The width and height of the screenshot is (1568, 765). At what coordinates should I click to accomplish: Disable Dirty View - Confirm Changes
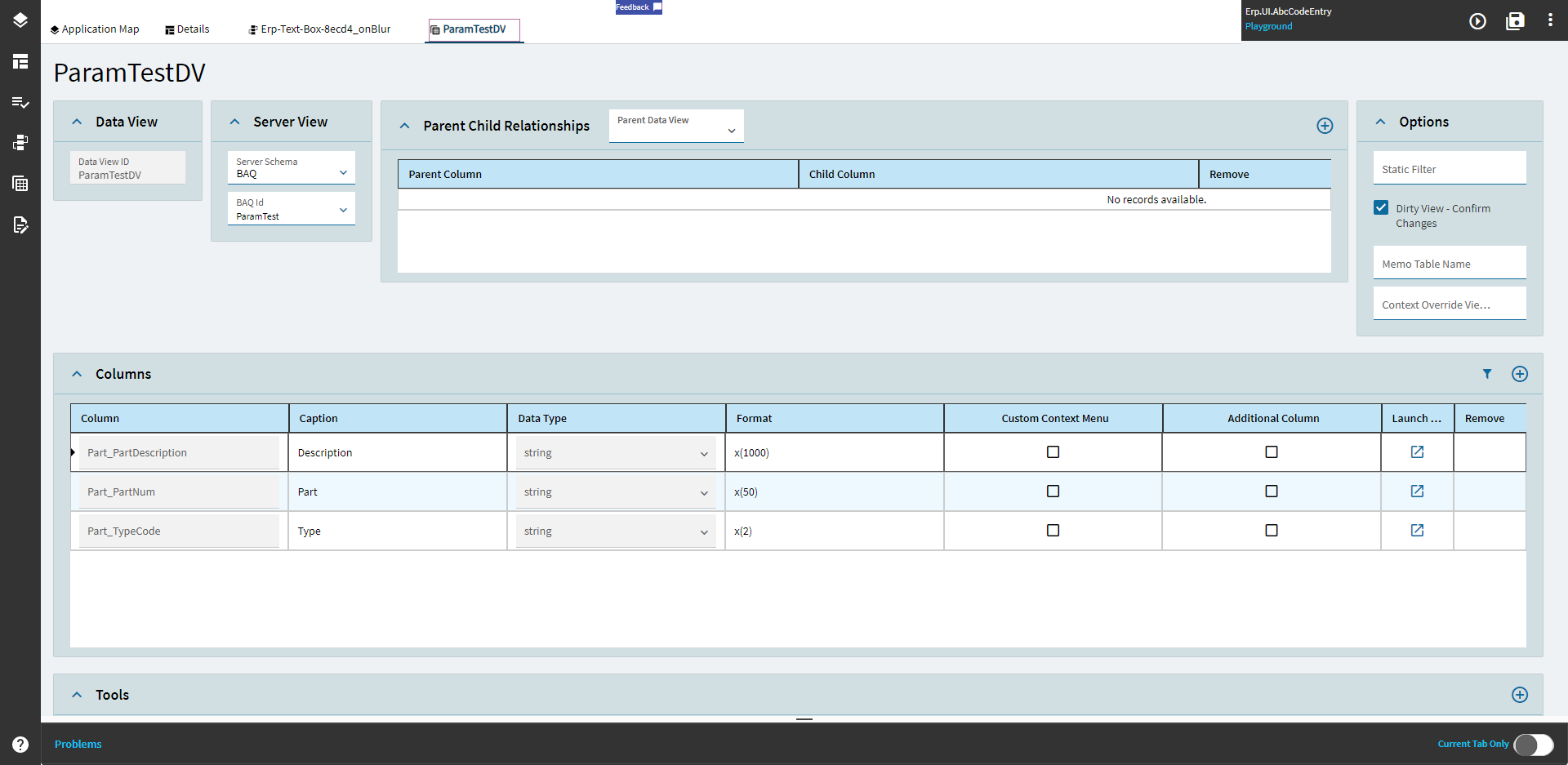[1381, 207]
